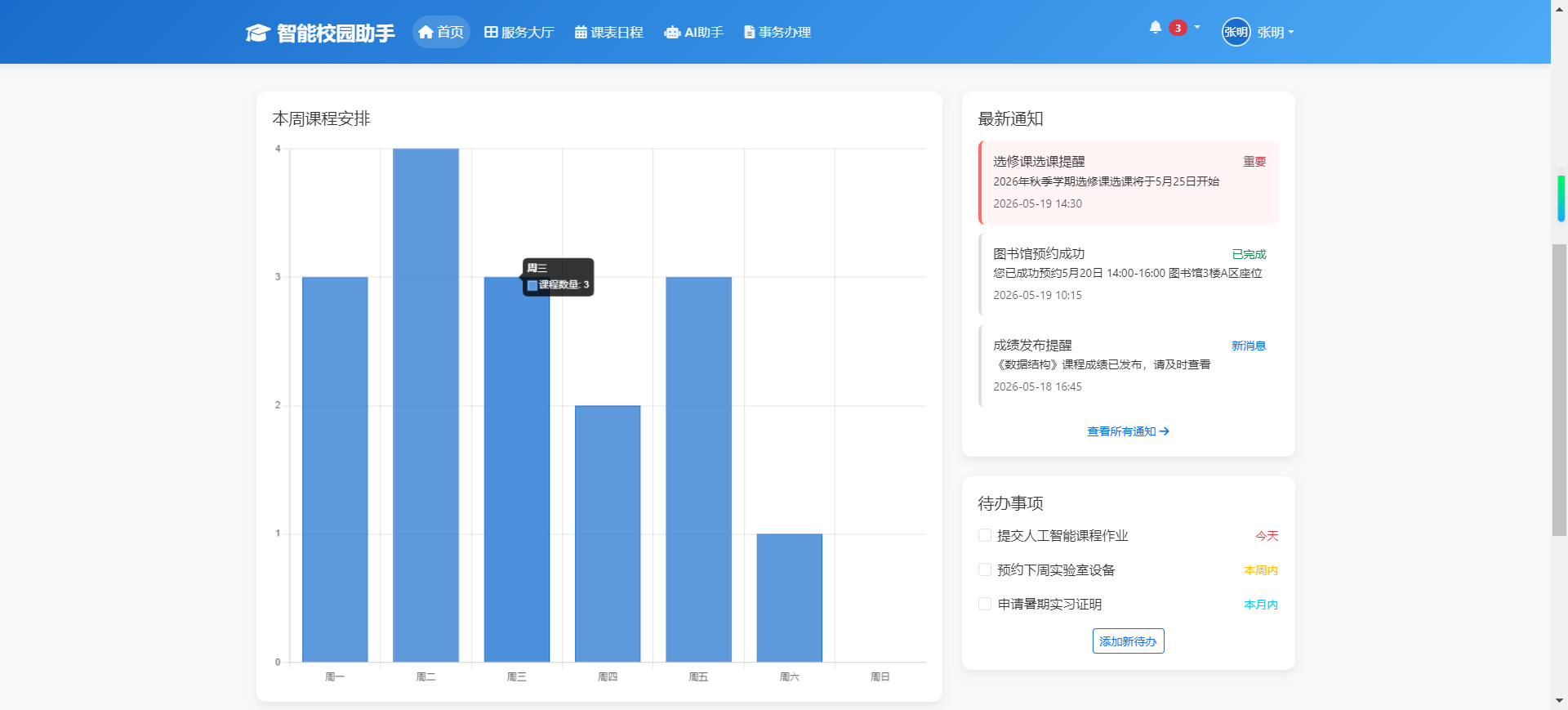Check the 提交人工智能课程作业 todo
The width and height of the screenshot is (1568, 710).
985,535
